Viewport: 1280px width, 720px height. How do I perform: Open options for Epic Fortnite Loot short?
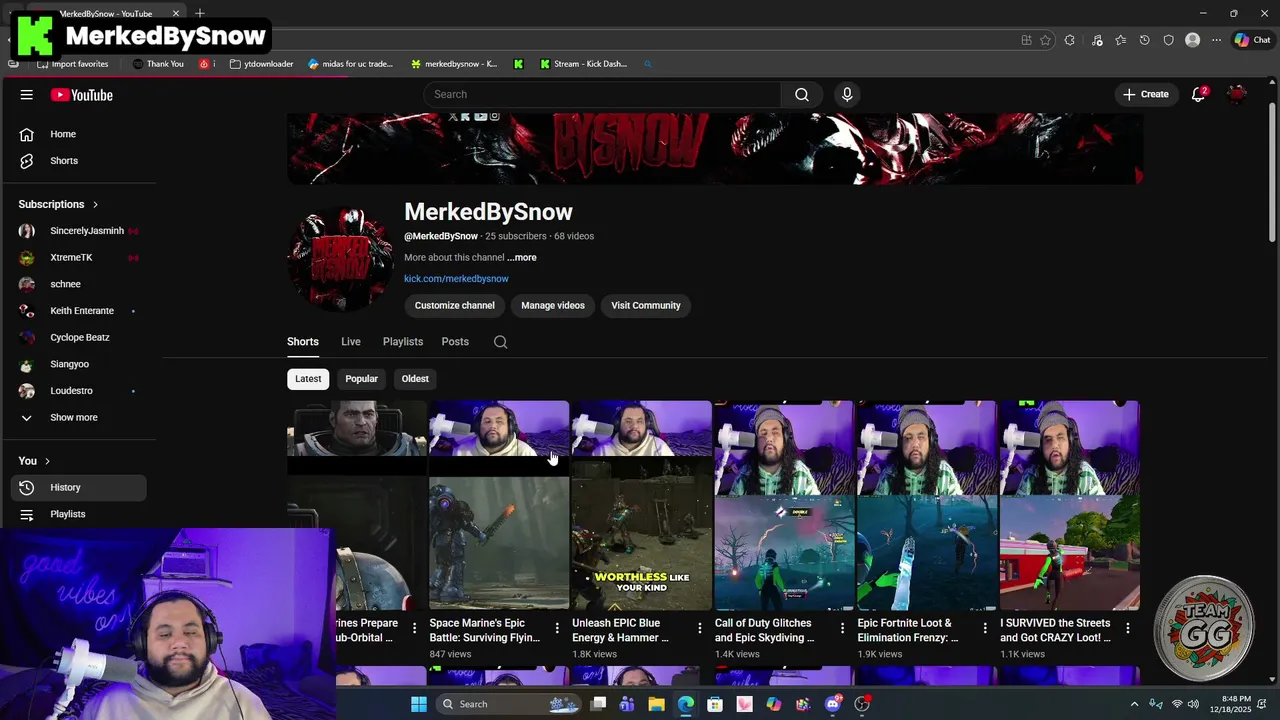(985, 629)
